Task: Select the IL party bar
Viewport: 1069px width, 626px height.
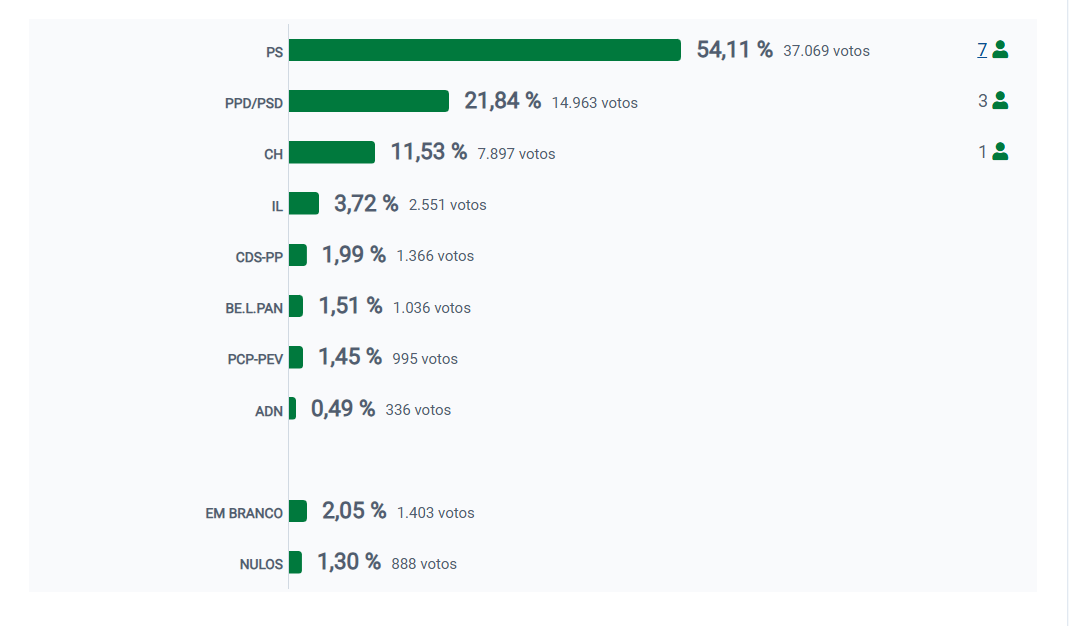Action: (x=304, y=204)
